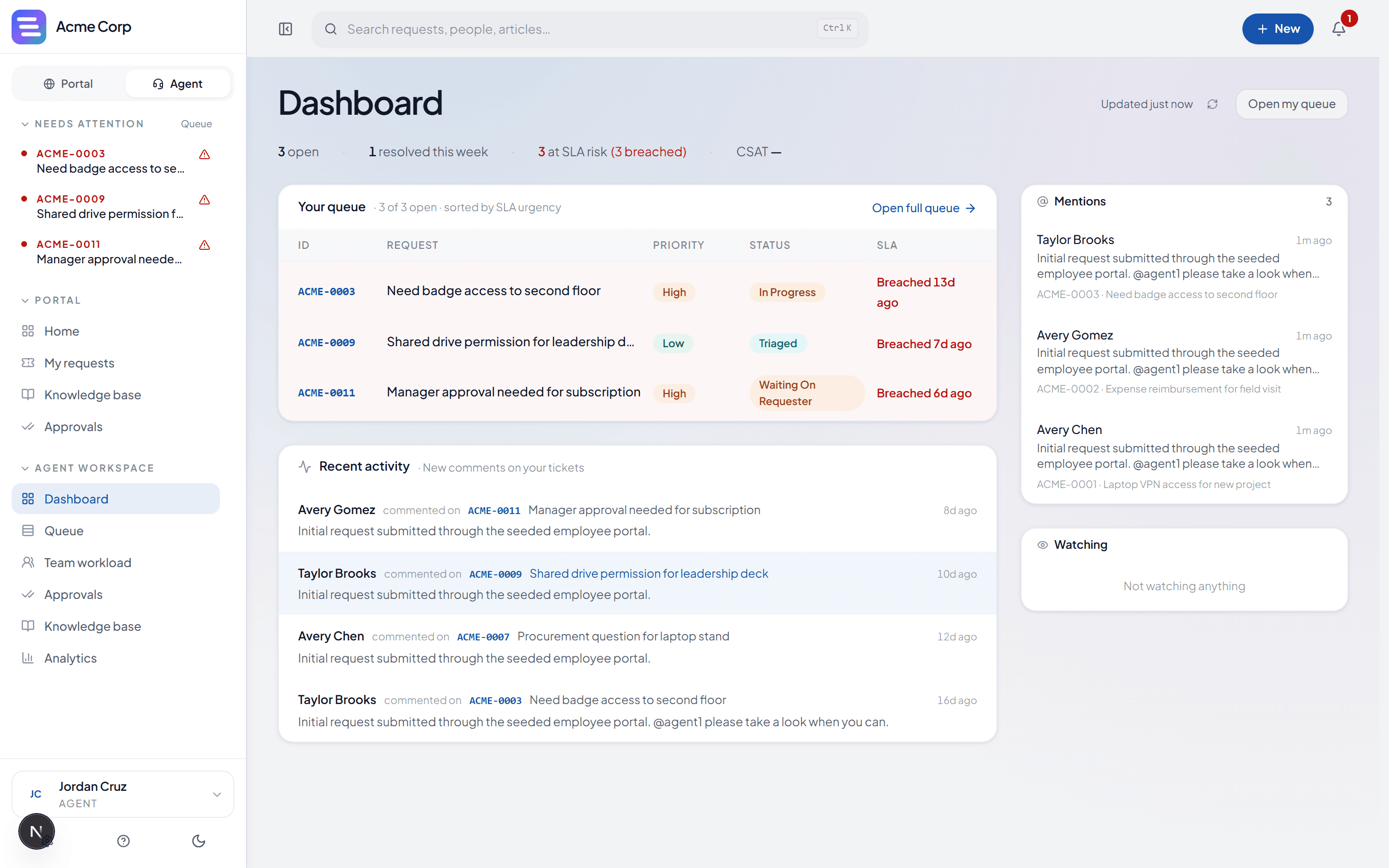Viewport: 1389px width, 868px height.
Task: Open ACME-0011 in queue table
Action: click(x=327, y=393)
